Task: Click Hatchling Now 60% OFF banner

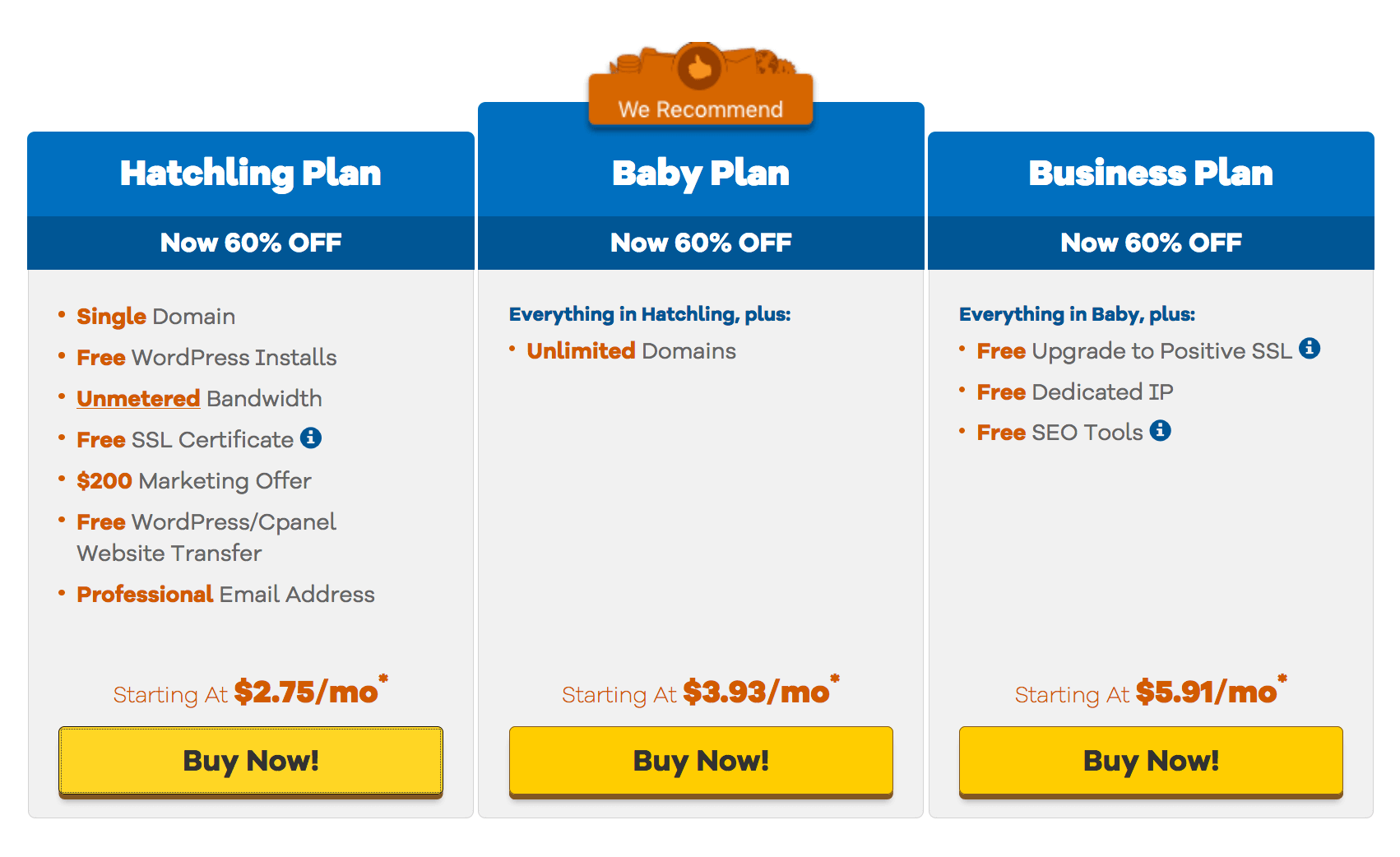Action: [251, 243]
